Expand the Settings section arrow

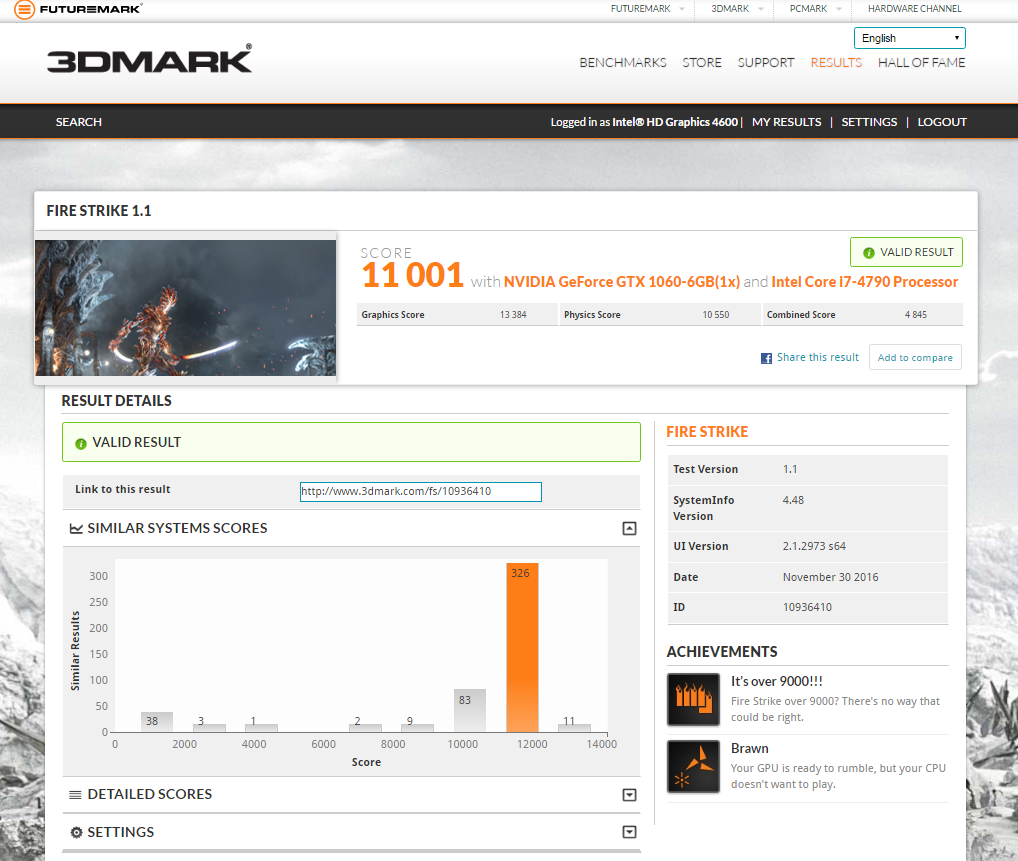(629, 832)
